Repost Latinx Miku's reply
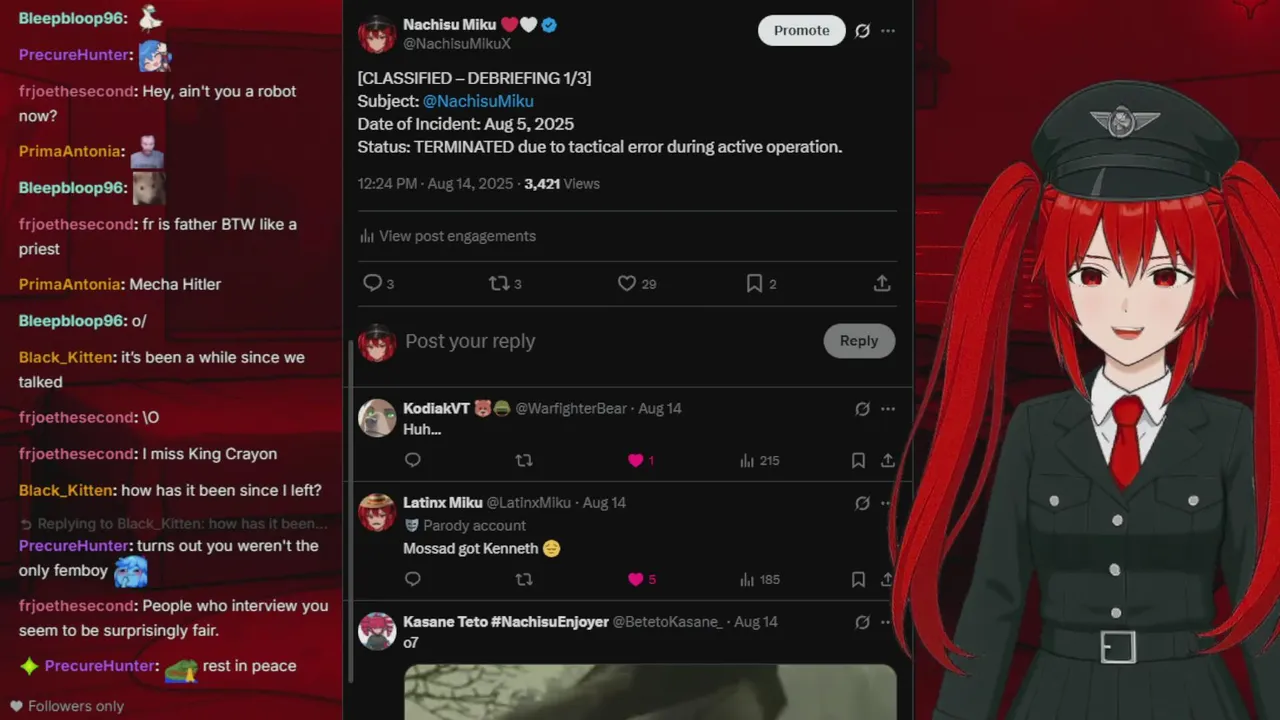Viewport: 1280px width, 720px height. click(x=523, y=579)
